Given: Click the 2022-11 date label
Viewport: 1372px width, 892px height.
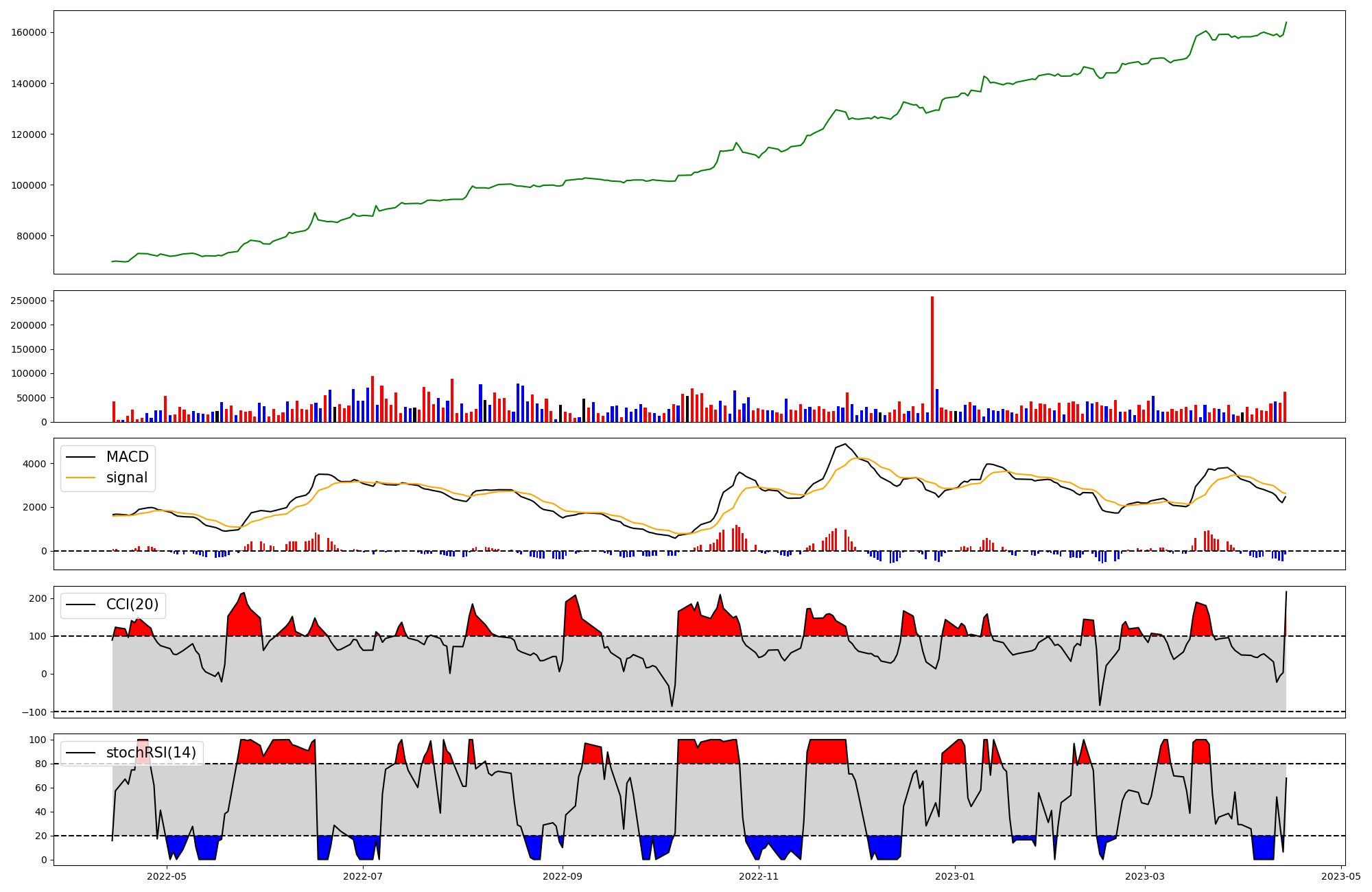Looking at the screenshot, I should [x=759, y=876].
